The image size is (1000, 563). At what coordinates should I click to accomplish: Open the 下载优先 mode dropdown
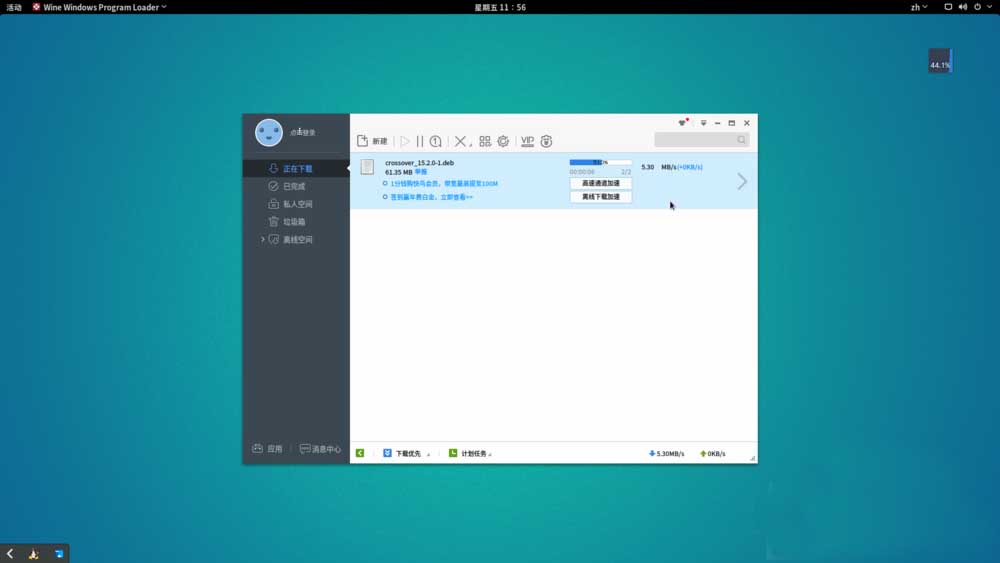coord(407,453)
